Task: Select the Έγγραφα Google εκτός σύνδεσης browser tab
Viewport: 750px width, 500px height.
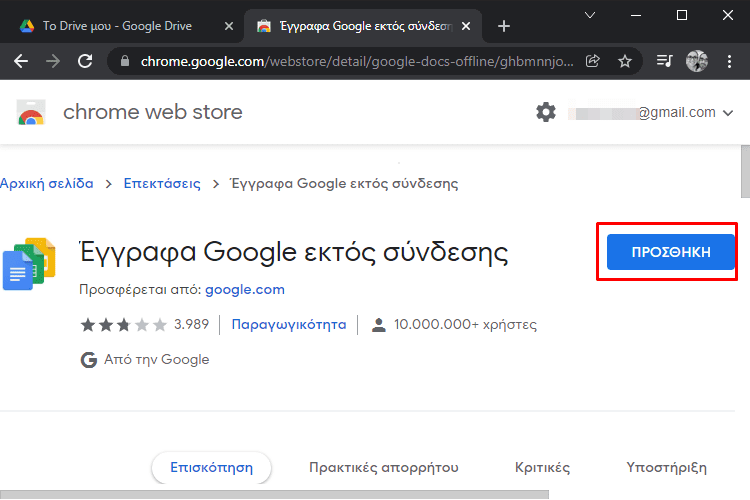Action: coord(364,26)
